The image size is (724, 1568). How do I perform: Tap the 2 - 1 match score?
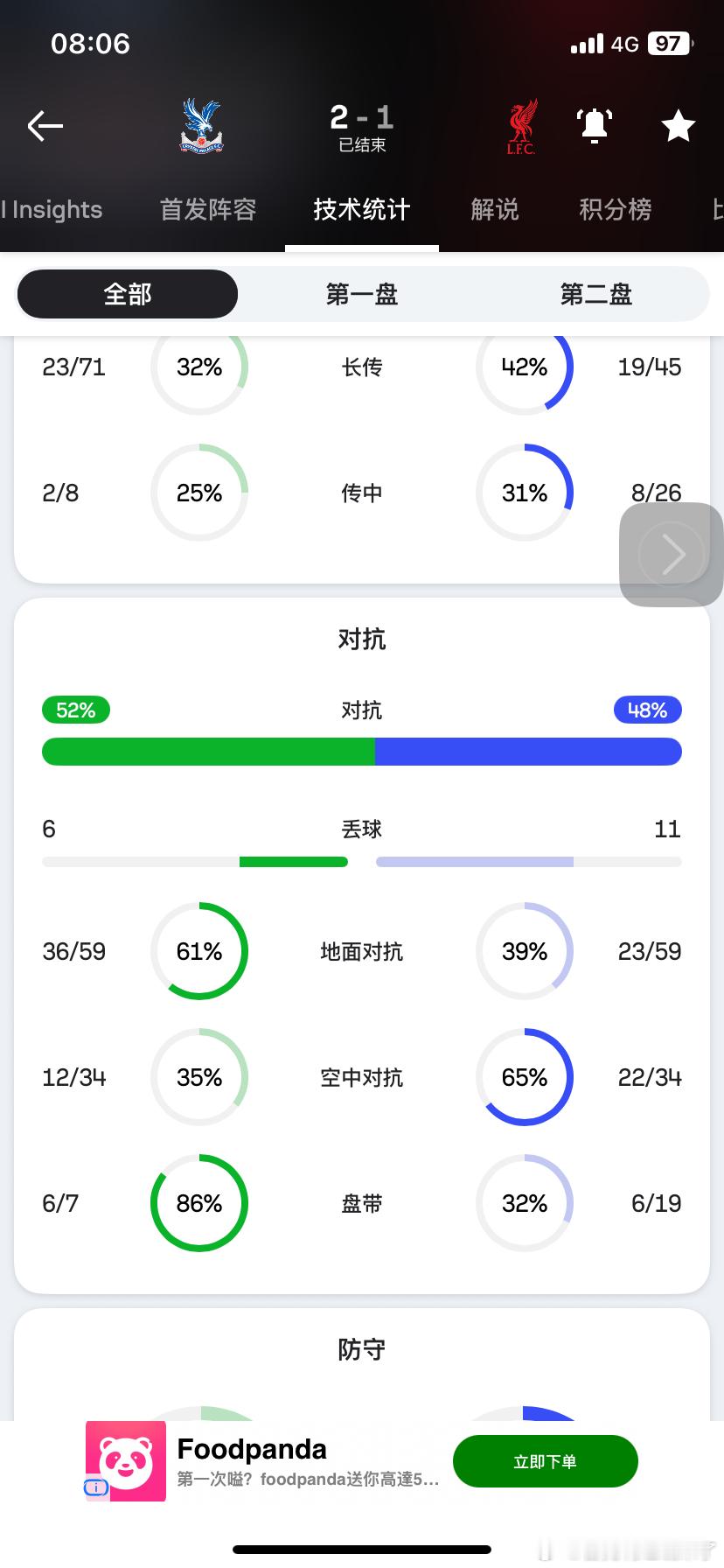362,117
